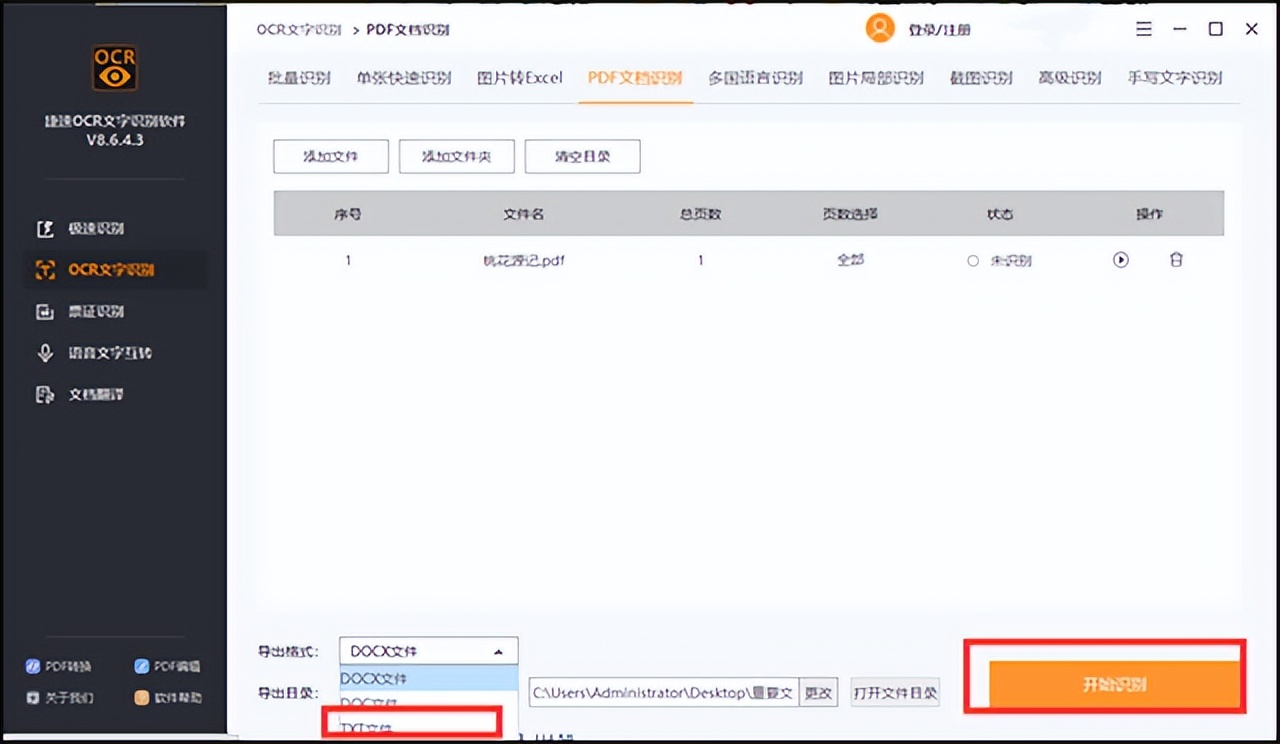Image resolution: width=1280 pixels, height=744 pixels.
Task: Launch PDF转换 from the bottom left
Action: point(58,665)
